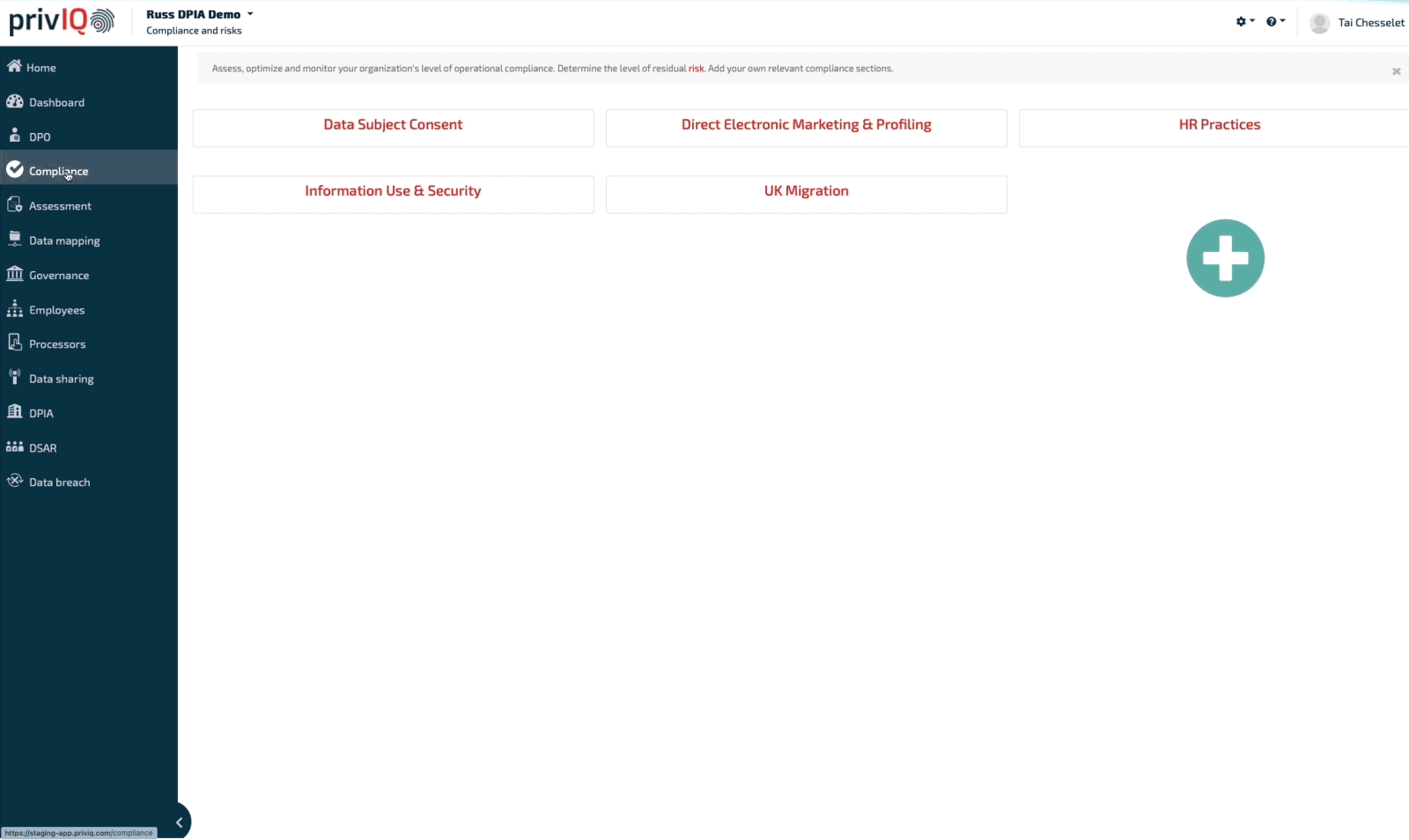The height and width of the screenshot is (840, 1409).
Task: Click the Governance building icon
Action: coord(14,274)
